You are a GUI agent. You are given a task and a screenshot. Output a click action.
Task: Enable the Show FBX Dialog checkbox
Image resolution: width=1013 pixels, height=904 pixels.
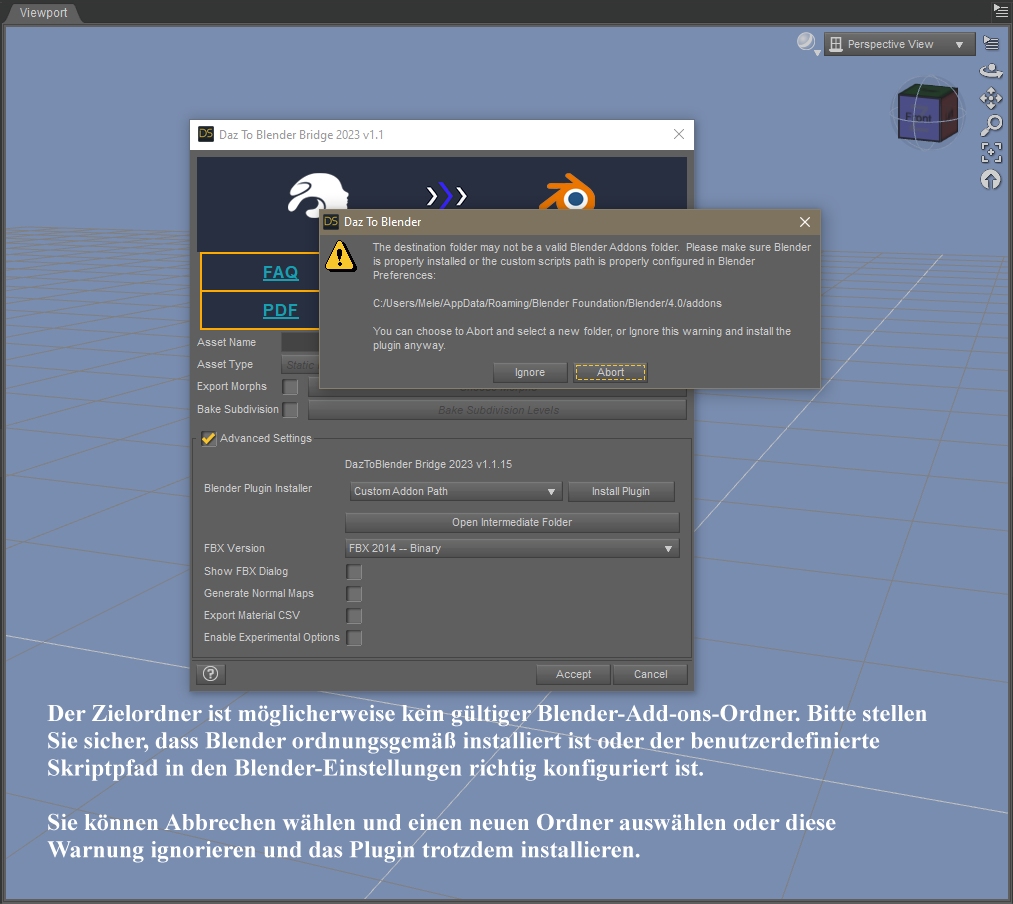click(353, 571)
